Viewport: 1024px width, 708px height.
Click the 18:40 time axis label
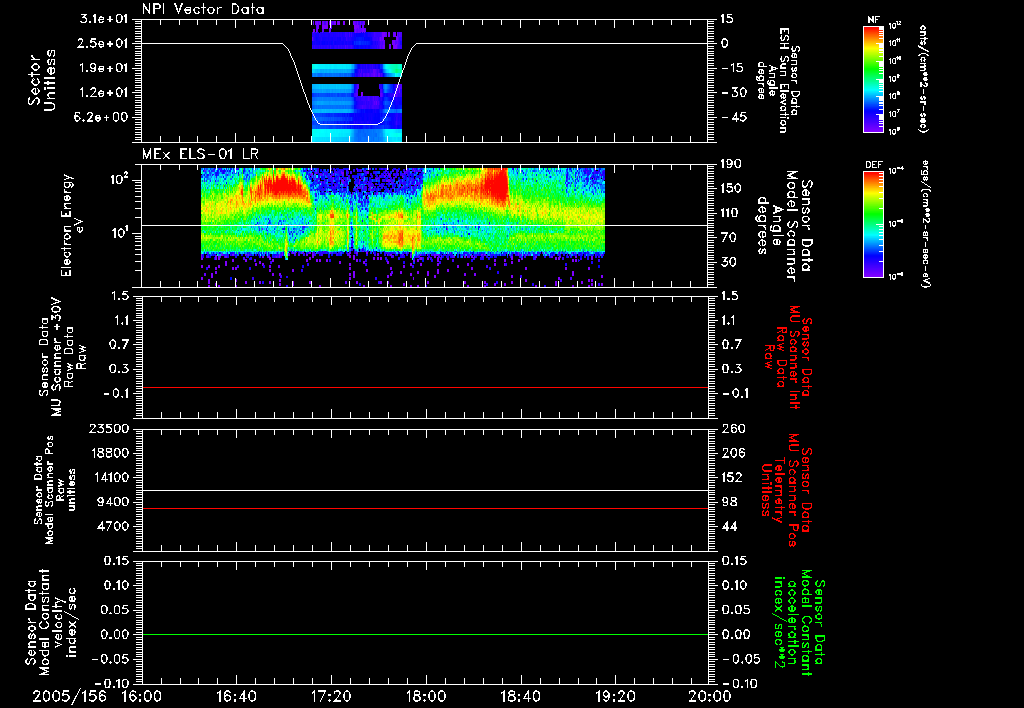520,696
